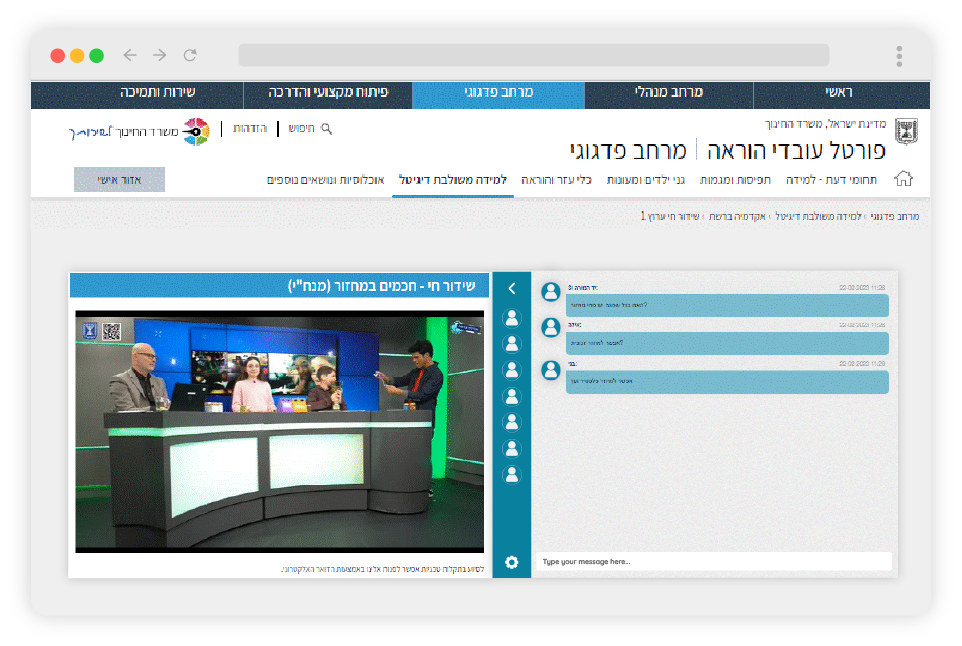The image size is (962, 646).
Task: Switch to the מרחב מנהלי tab
Action: coord(670,95)
